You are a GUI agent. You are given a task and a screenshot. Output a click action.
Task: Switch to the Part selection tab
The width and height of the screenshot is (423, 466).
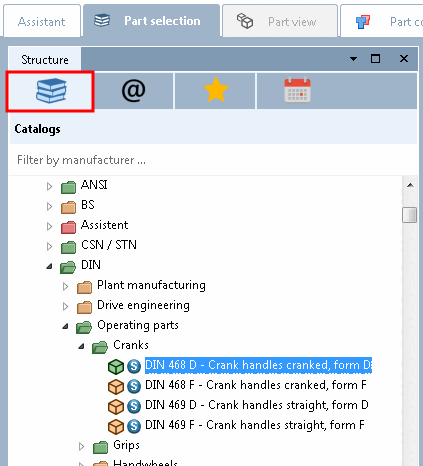[152, 21]
